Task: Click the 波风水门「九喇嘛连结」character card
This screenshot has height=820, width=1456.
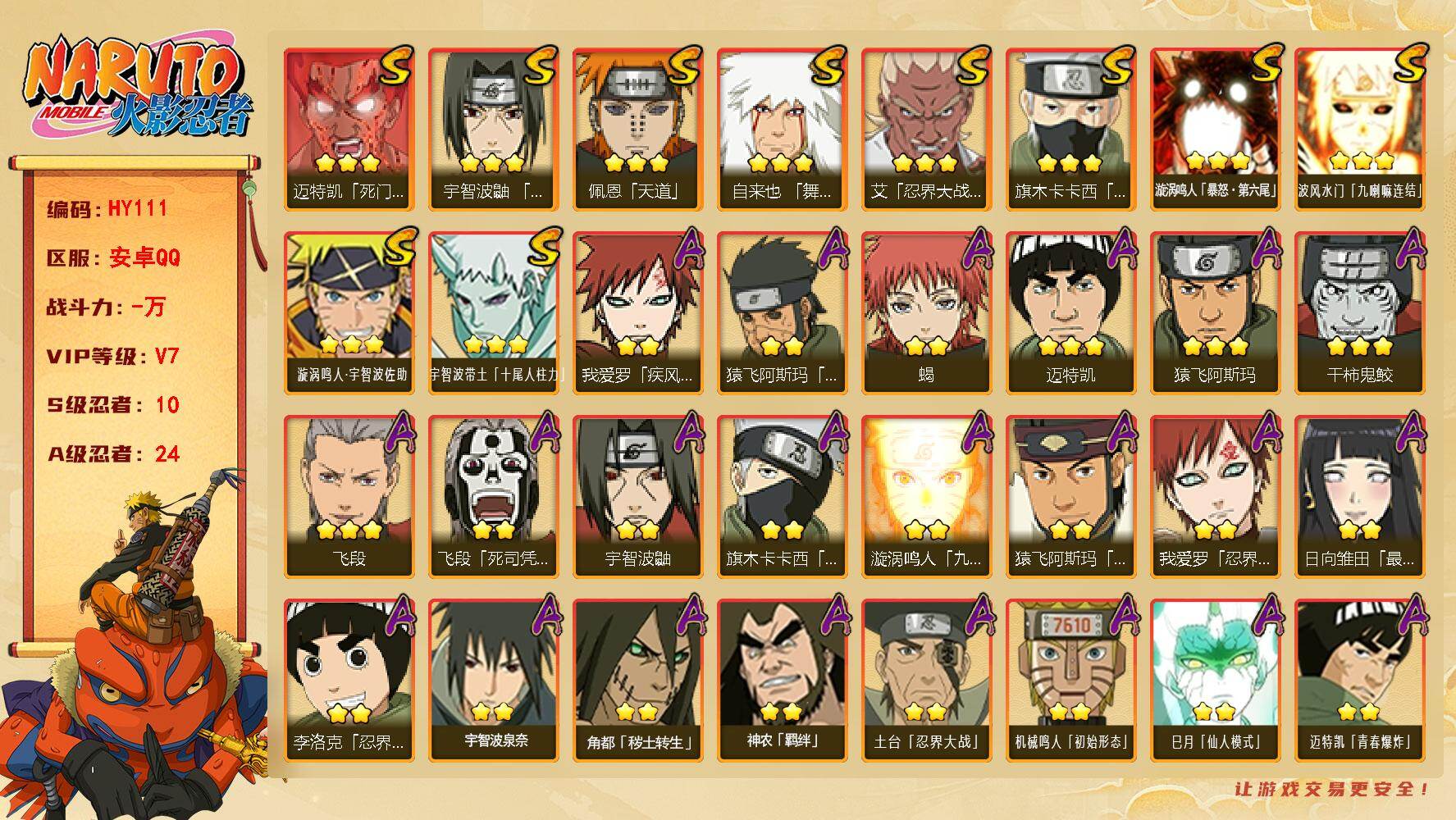Action: 1359,129
